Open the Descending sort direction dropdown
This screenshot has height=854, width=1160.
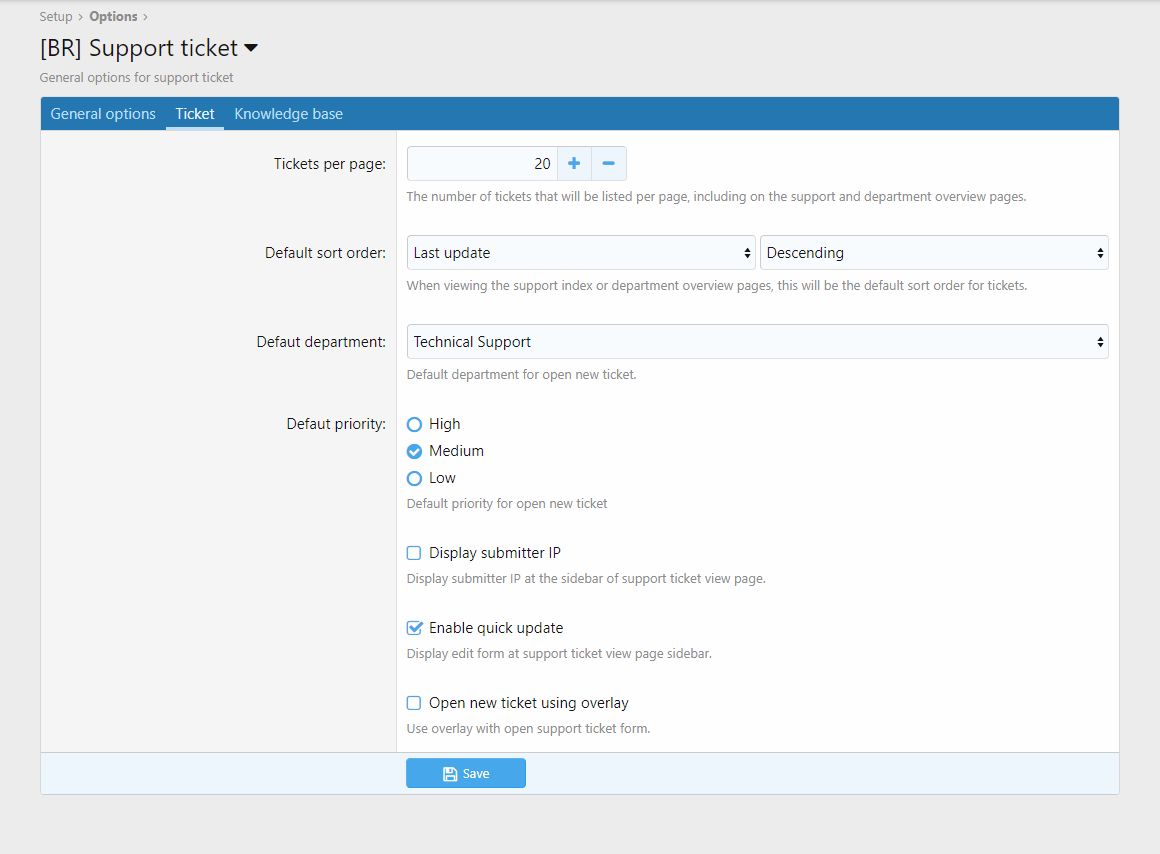(x=933, y=253)
